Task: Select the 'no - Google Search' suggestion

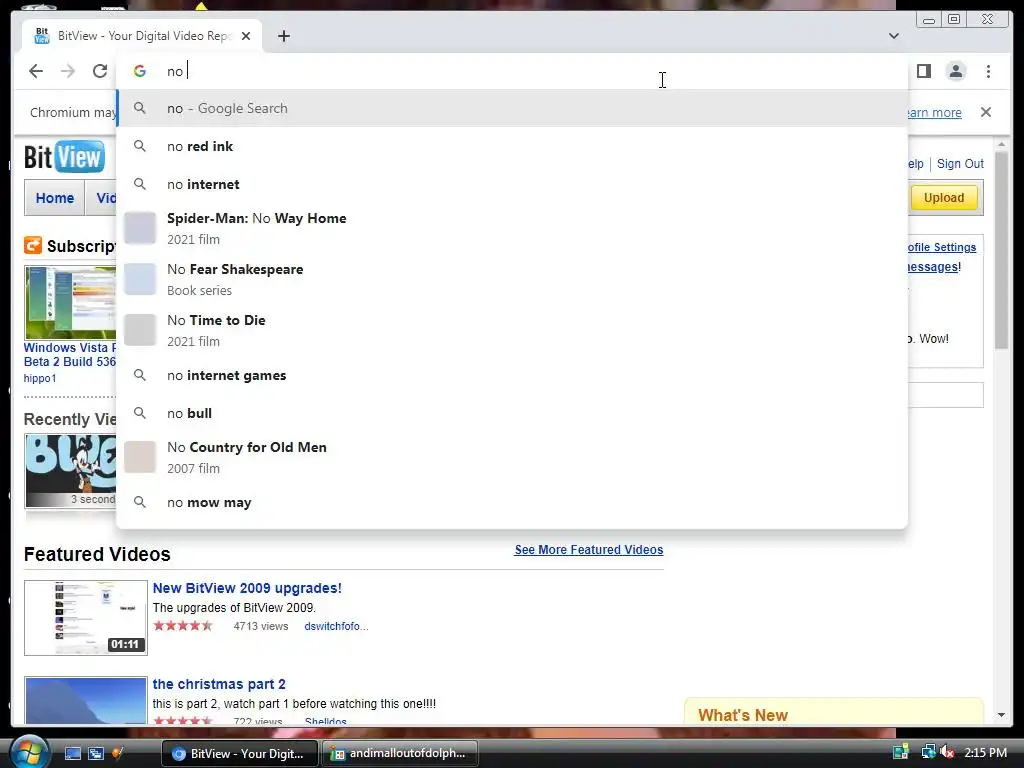Action: (x=512, y=108)
